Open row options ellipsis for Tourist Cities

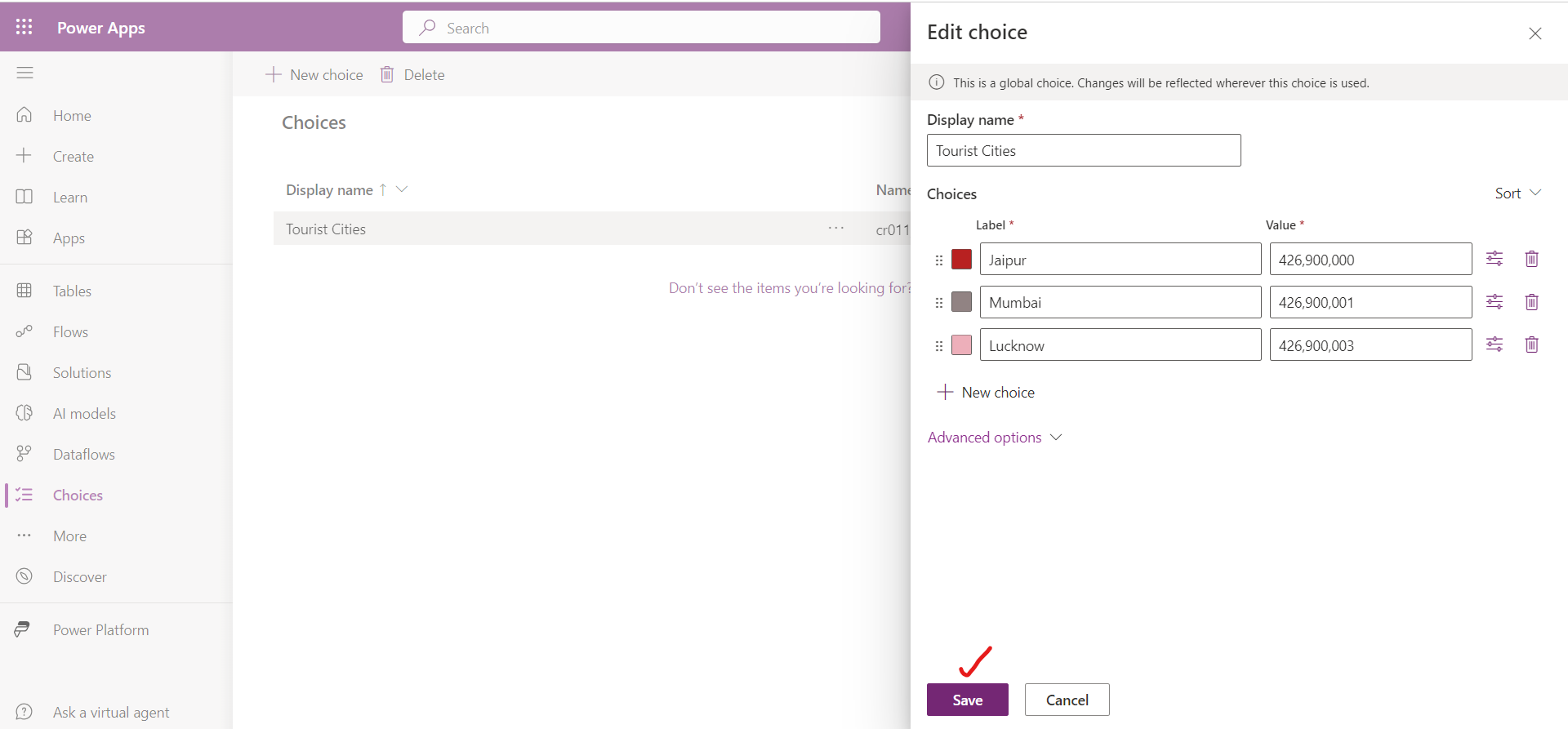point(836,229)
